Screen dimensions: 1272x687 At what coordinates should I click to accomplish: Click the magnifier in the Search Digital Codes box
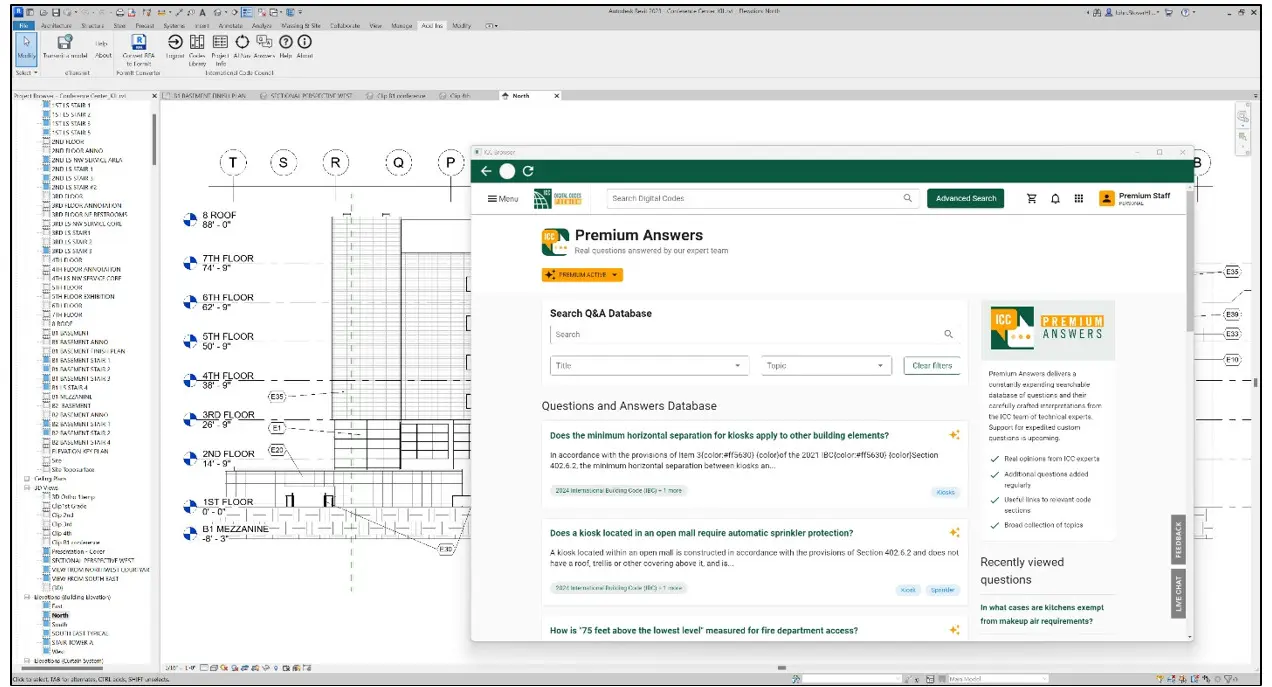908,198
